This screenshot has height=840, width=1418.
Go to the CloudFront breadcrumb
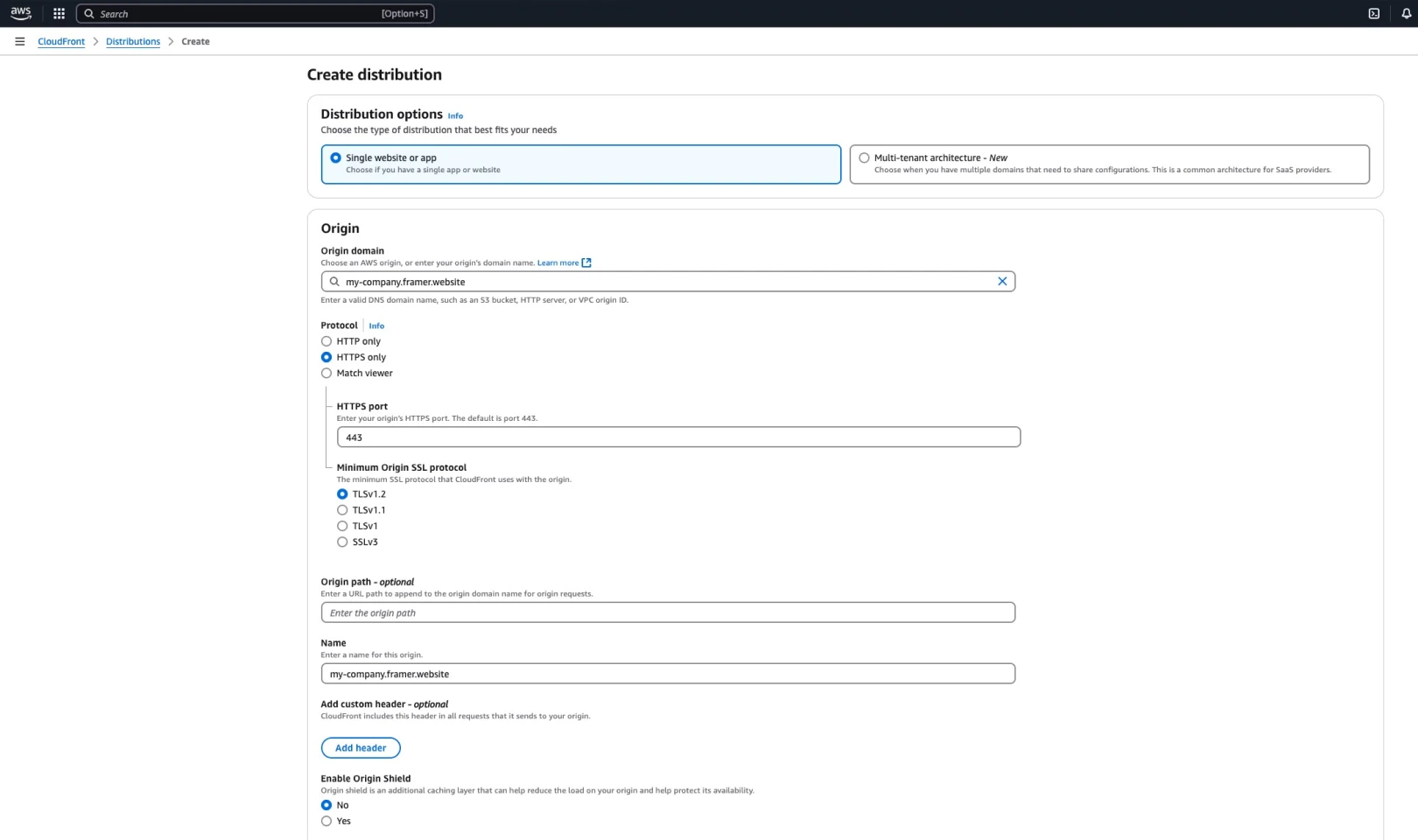(x=61, y=41)
